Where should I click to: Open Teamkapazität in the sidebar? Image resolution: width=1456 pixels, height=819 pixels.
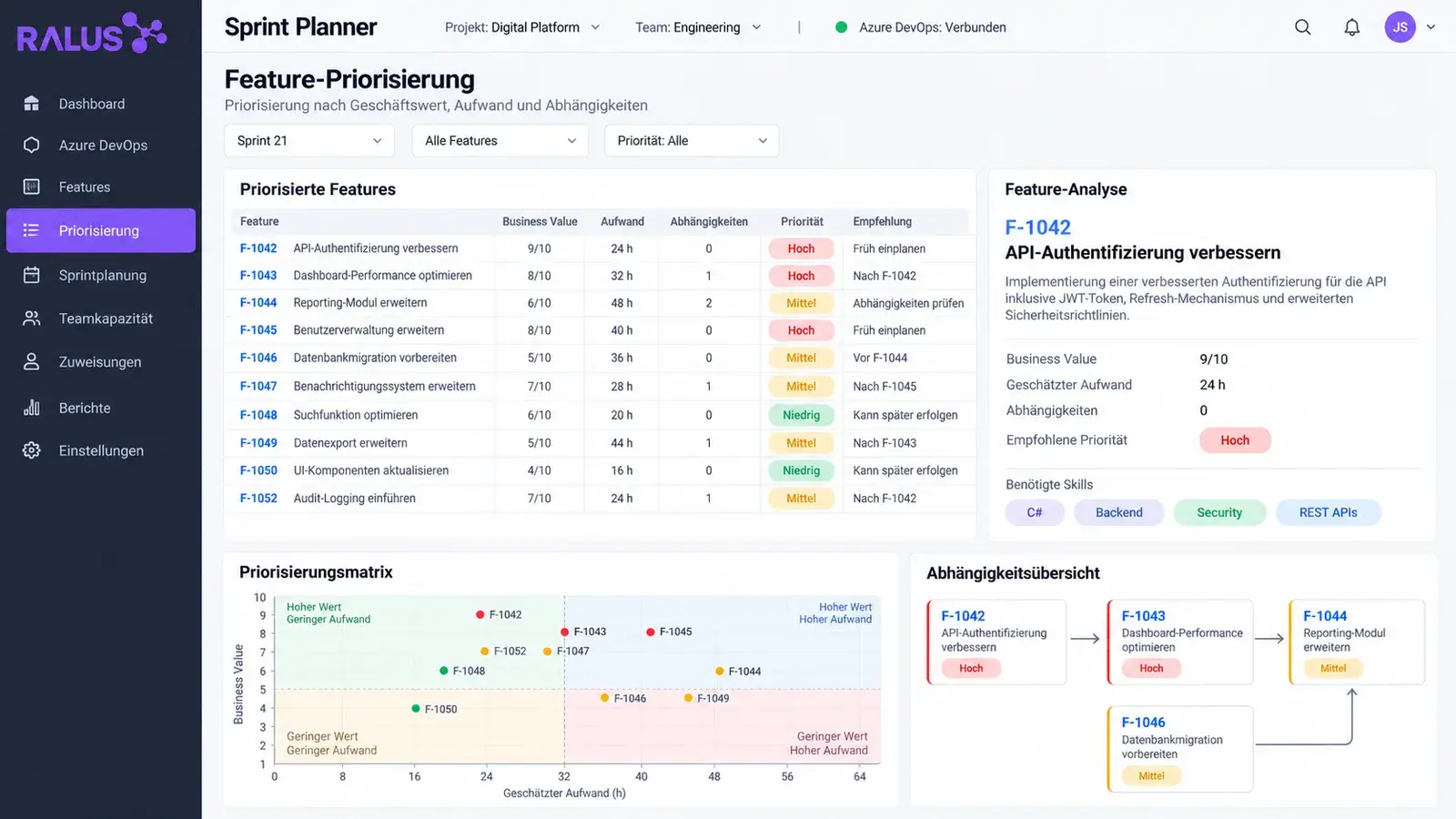101,318
